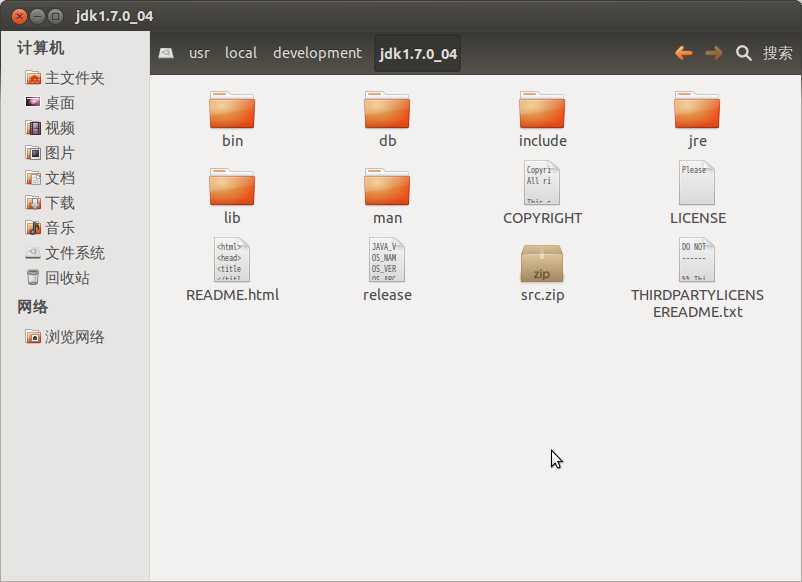Open the man folder icon

[387, 187]
